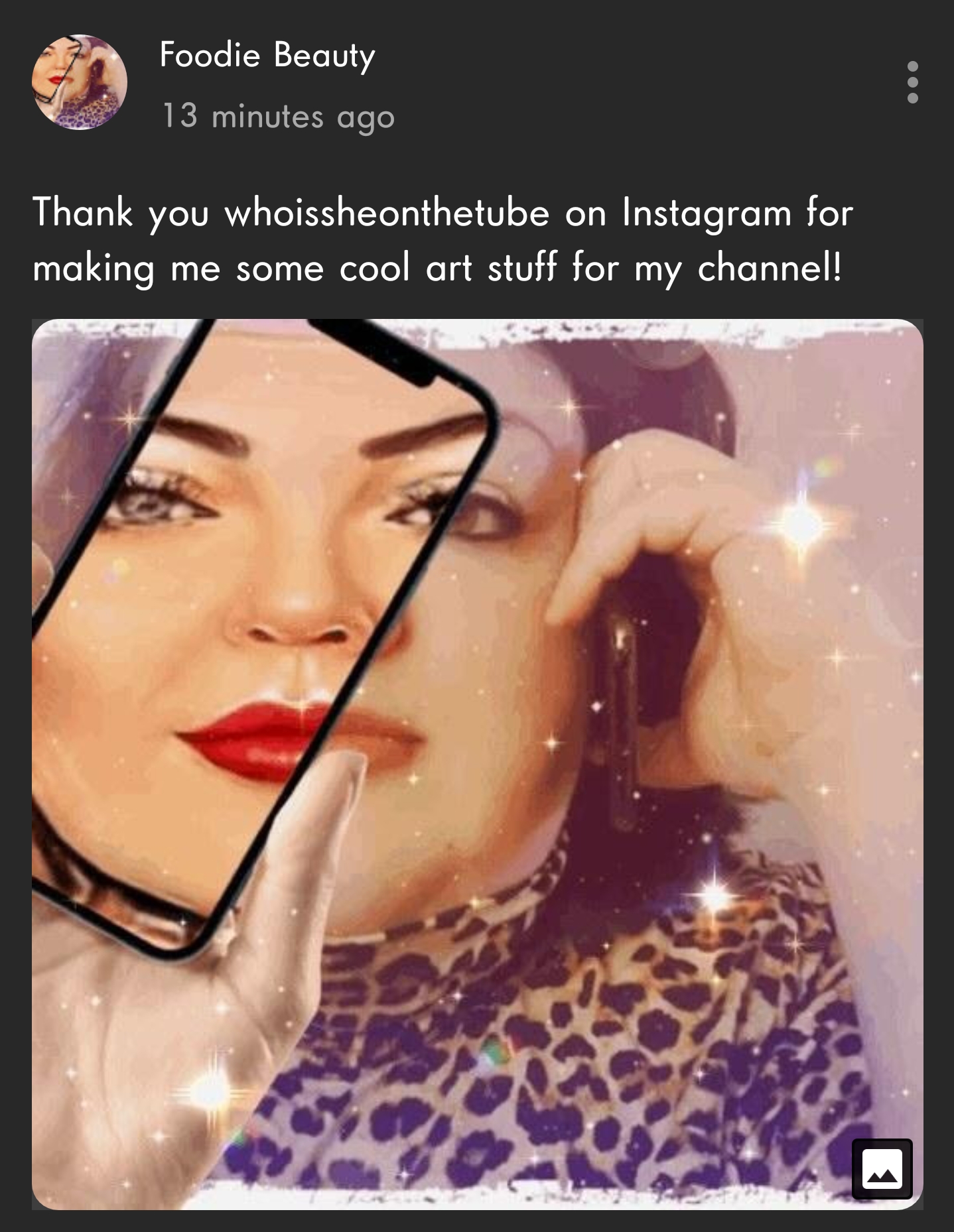Open the three-dot more options menu
This screenshot has width=954, height=1232.
click(913, 82)
